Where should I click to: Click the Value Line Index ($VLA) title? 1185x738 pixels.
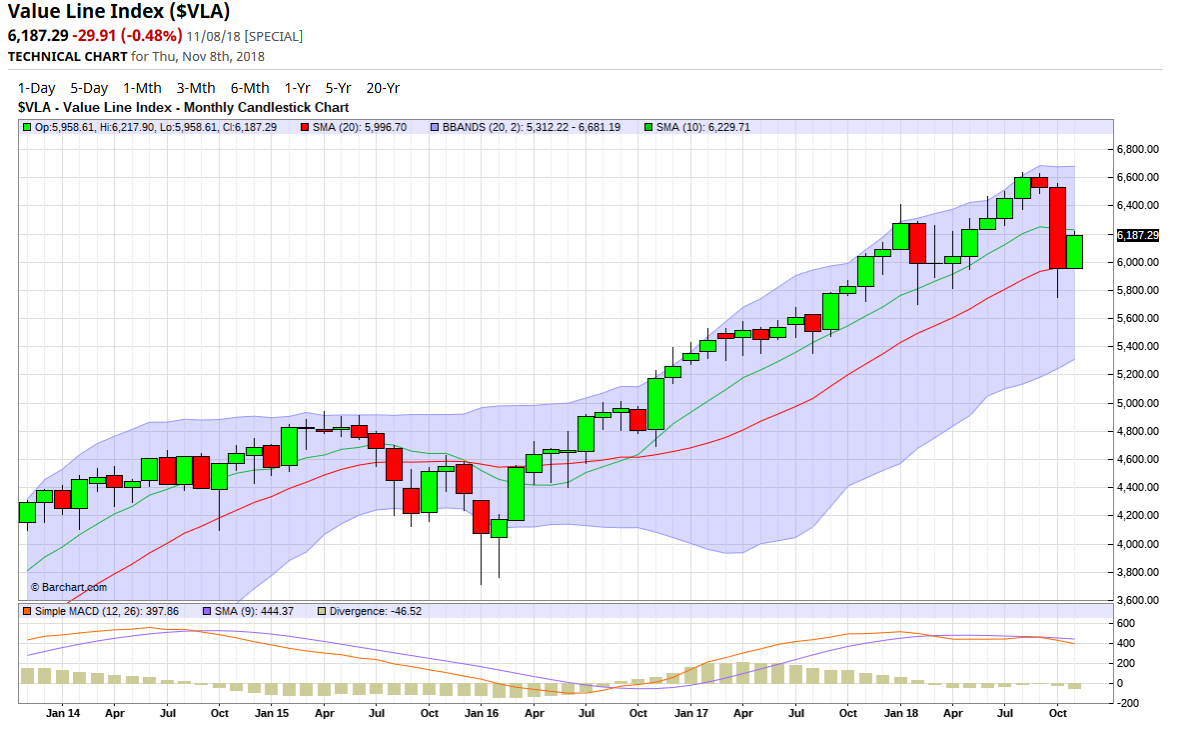119,12
